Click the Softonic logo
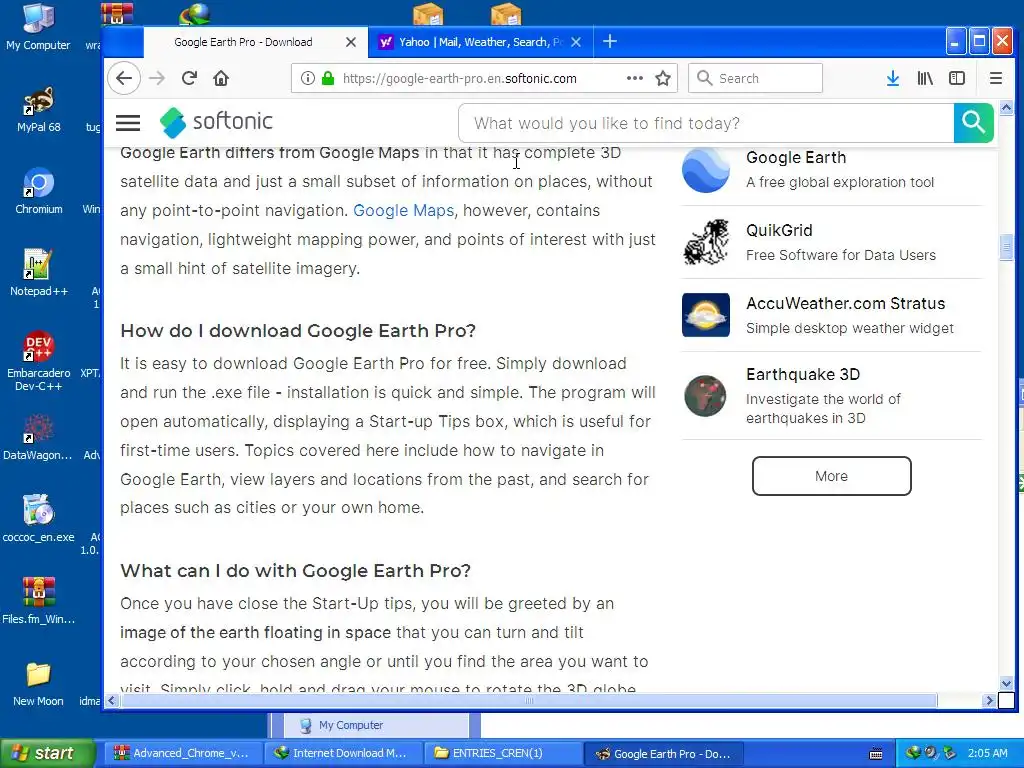Viewport: 1024px width, 768px height. click(x=216, y=122)
